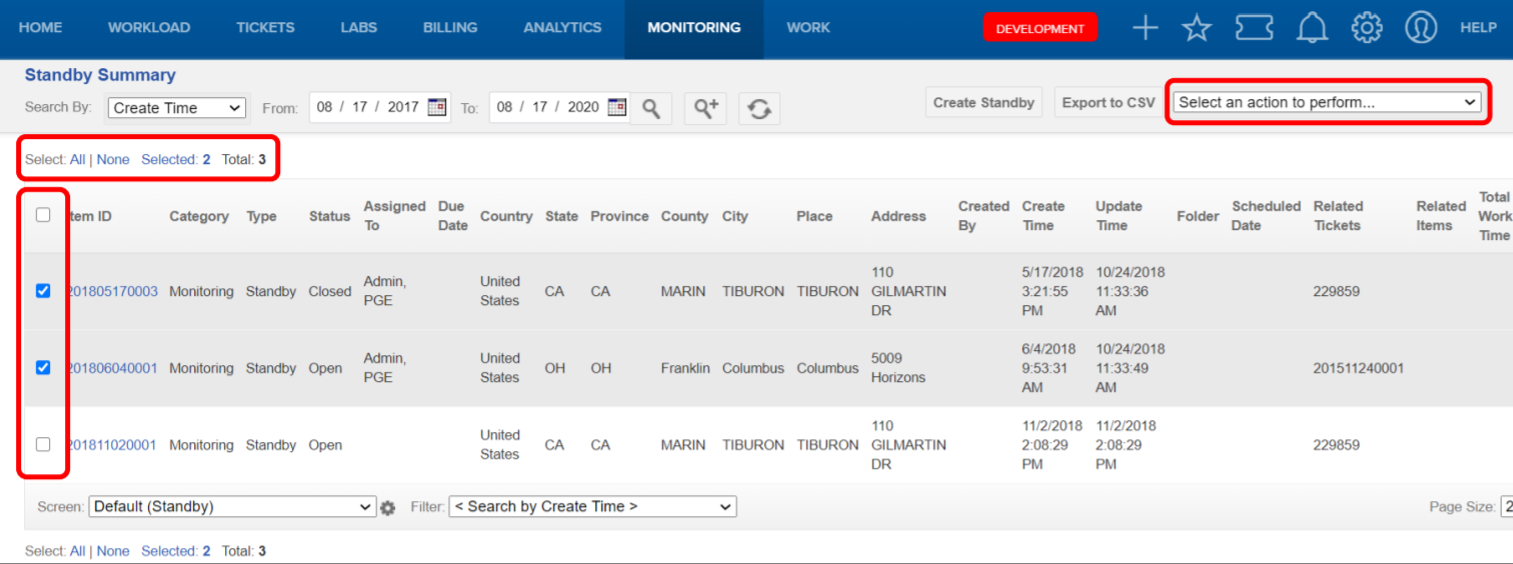Viewport: 1513px width, 564px height.
Task: Open item 201806040001 link
Action: coord(112,368)
